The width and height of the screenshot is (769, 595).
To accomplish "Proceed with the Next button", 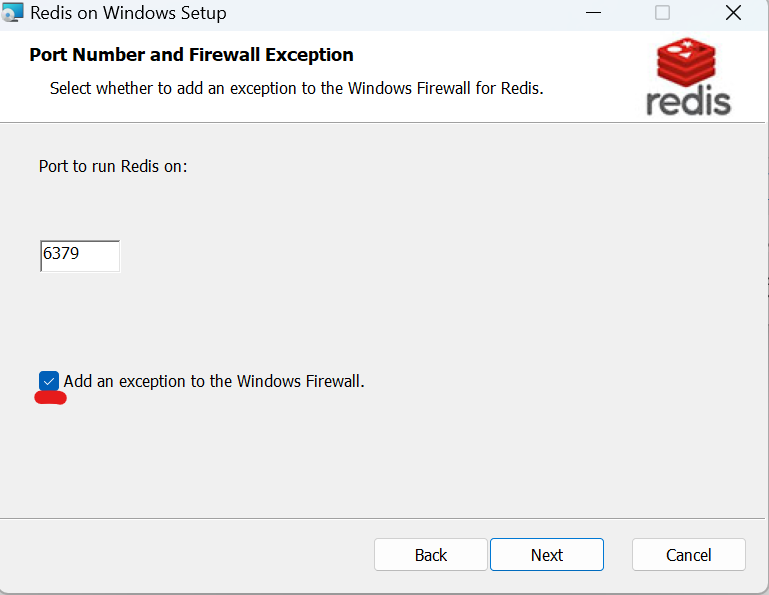I will [547, 555].
